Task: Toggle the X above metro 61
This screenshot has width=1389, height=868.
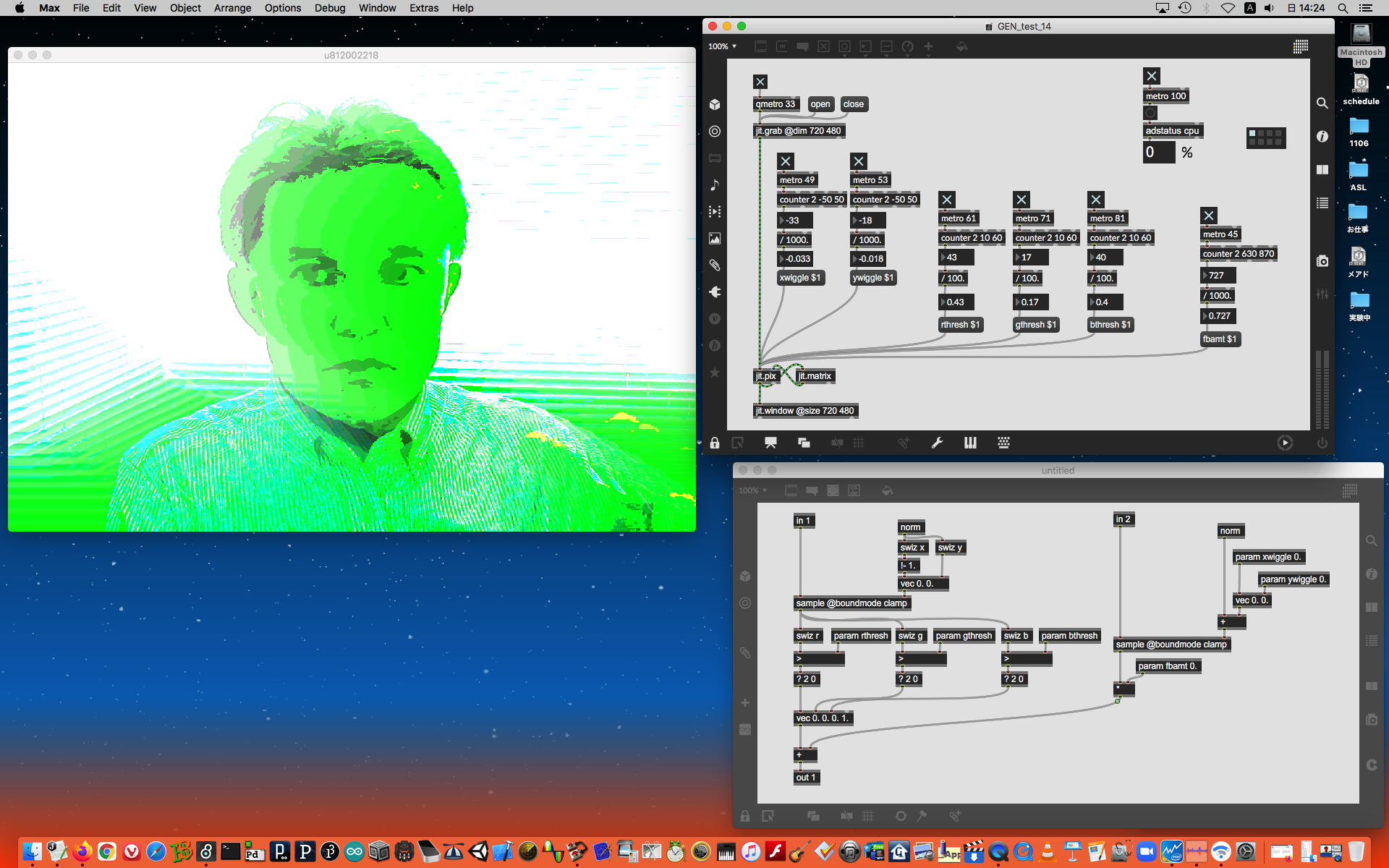Action: tap(946, 200)
